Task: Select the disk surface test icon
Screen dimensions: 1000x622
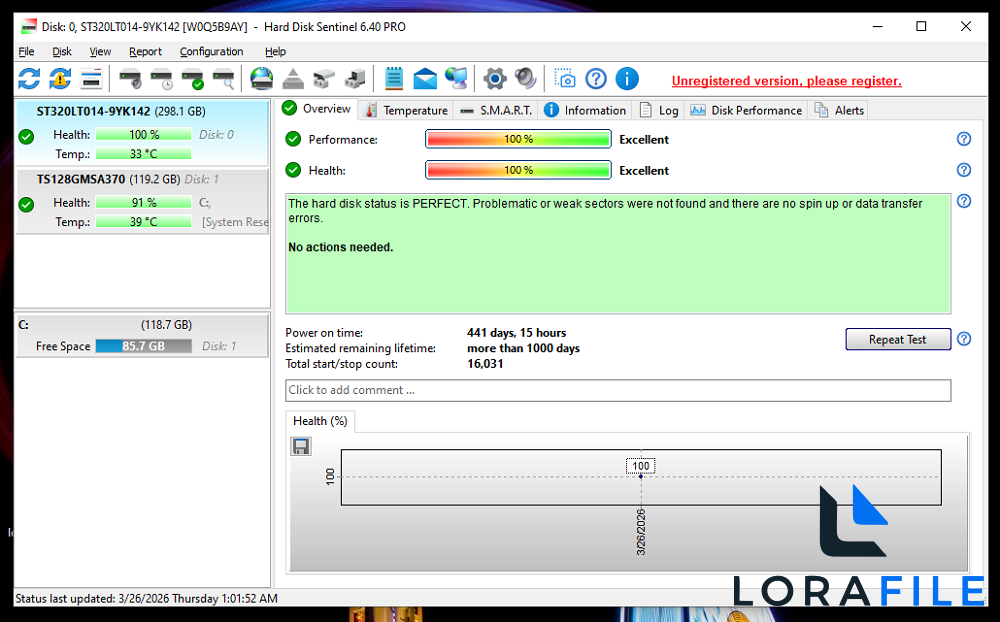Action: (x=222, y=78)
